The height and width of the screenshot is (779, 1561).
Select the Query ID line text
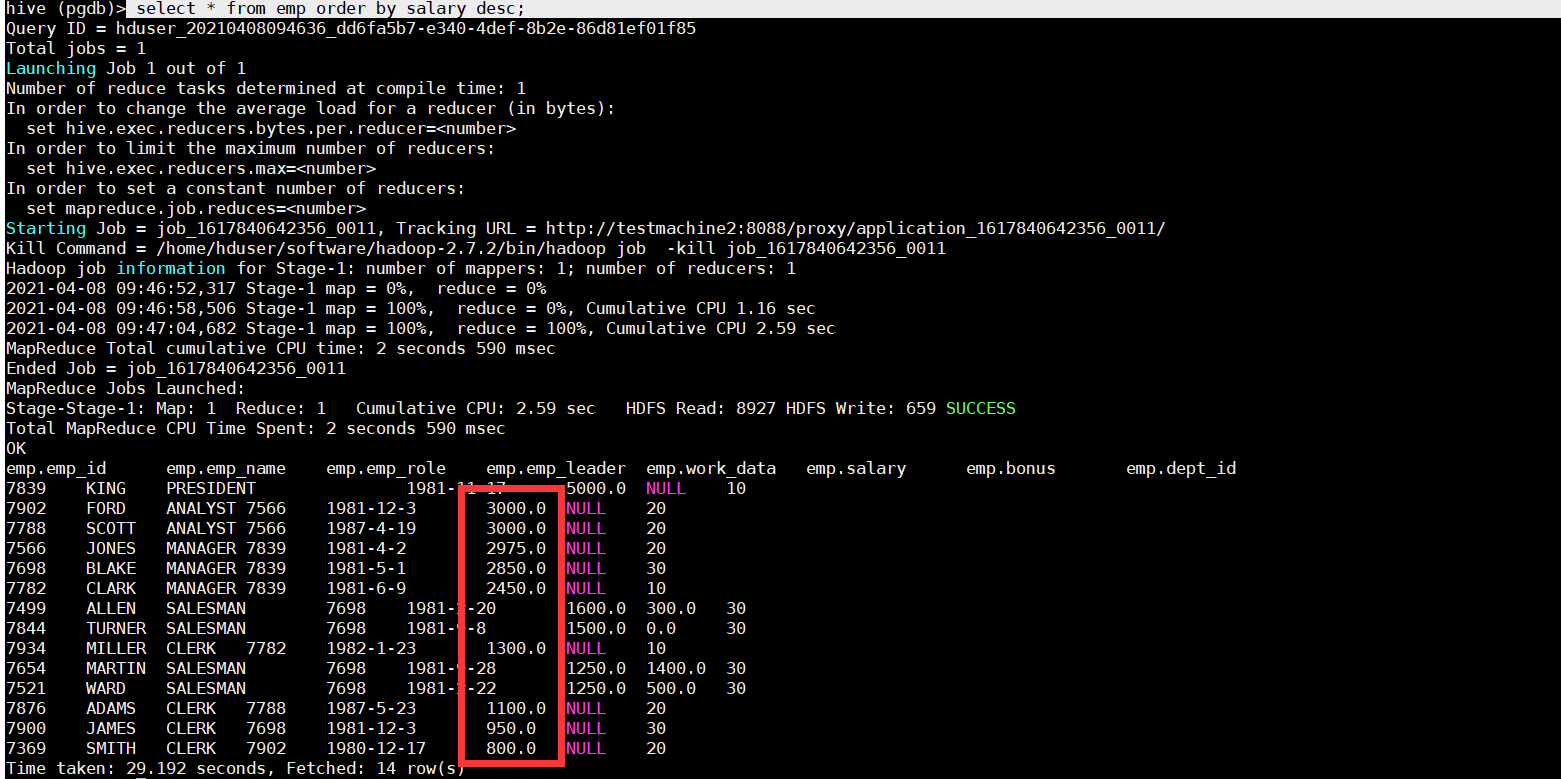[351, 28]
